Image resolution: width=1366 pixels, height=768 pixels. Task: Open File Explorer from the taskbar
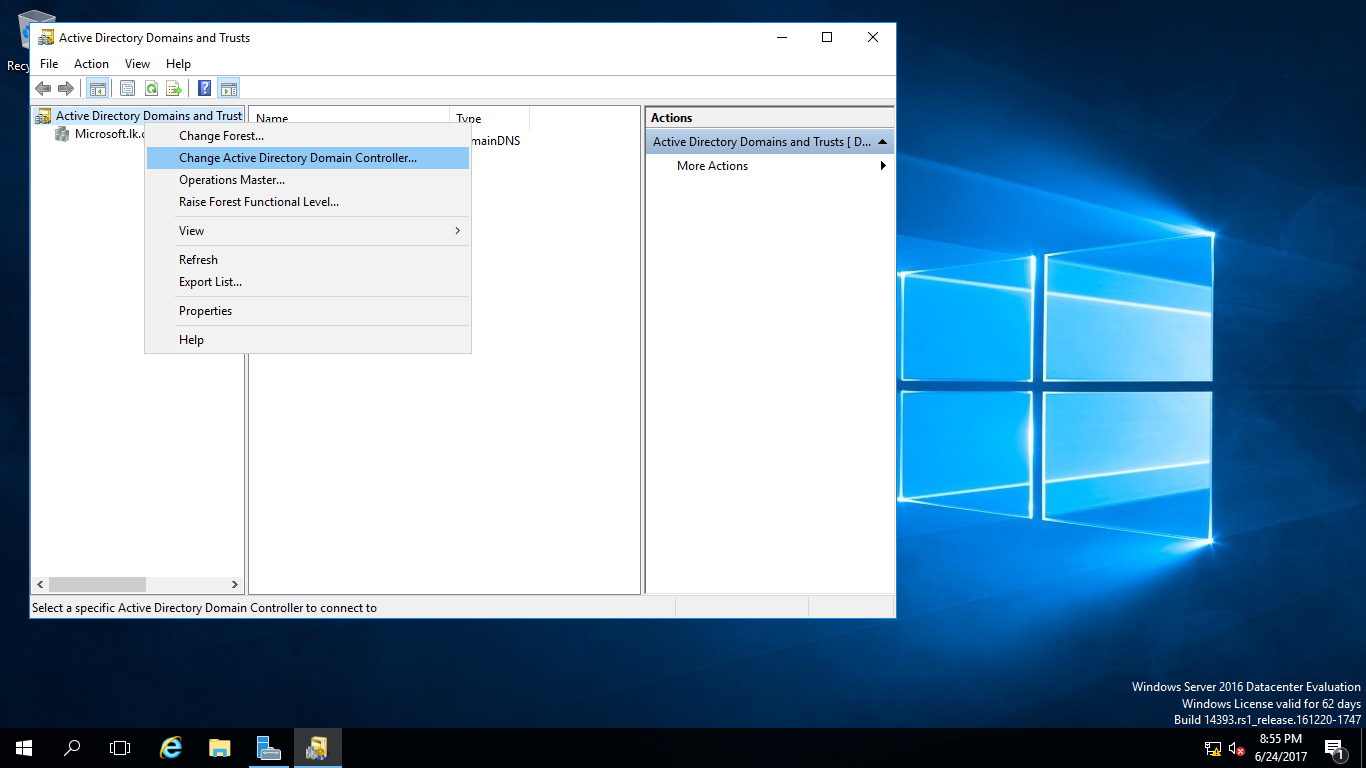tap(220, 748)
